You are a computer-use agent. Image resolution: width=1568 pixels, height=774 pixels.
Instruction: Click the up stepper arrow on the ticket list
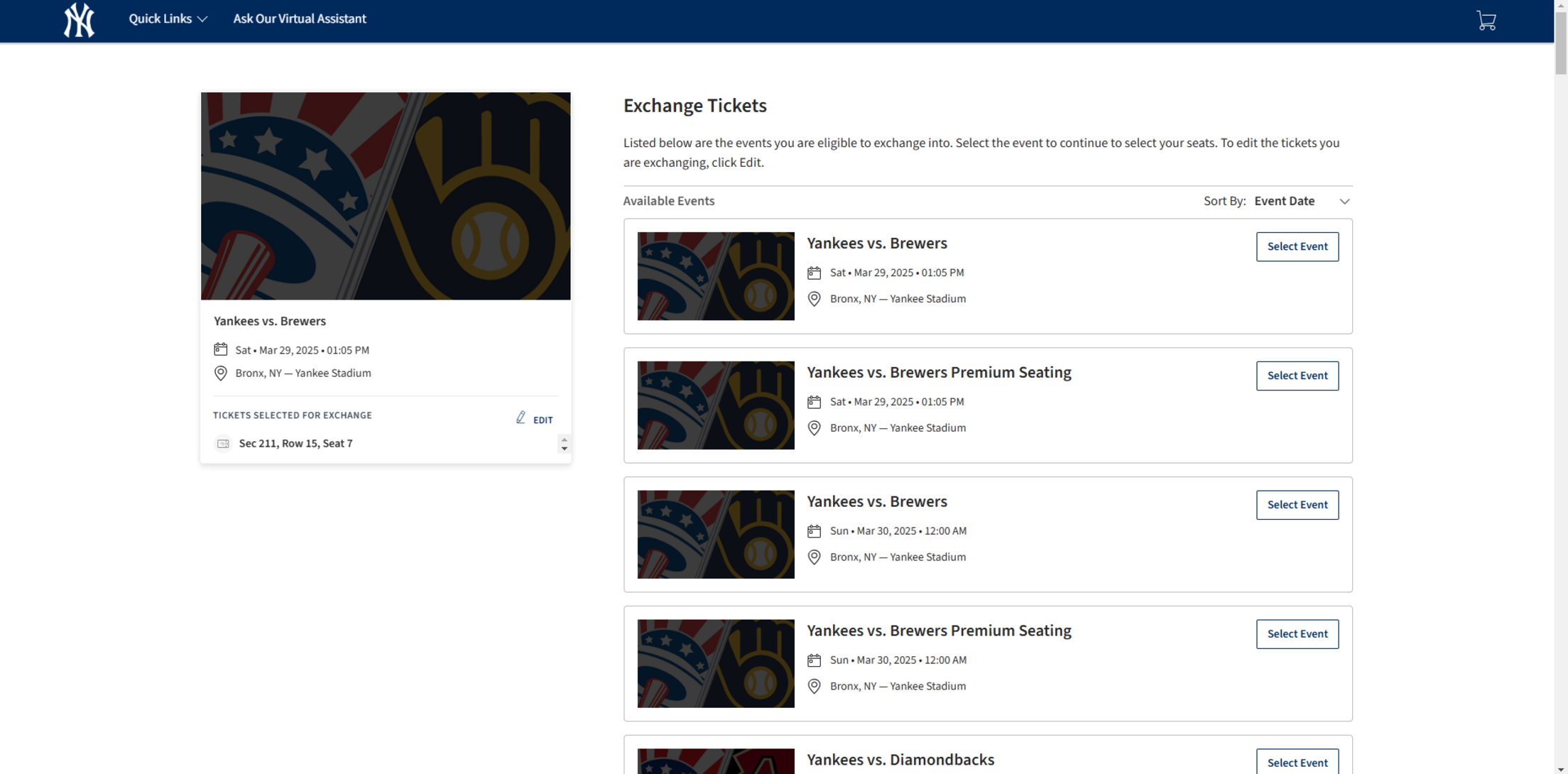pos(564,440)
